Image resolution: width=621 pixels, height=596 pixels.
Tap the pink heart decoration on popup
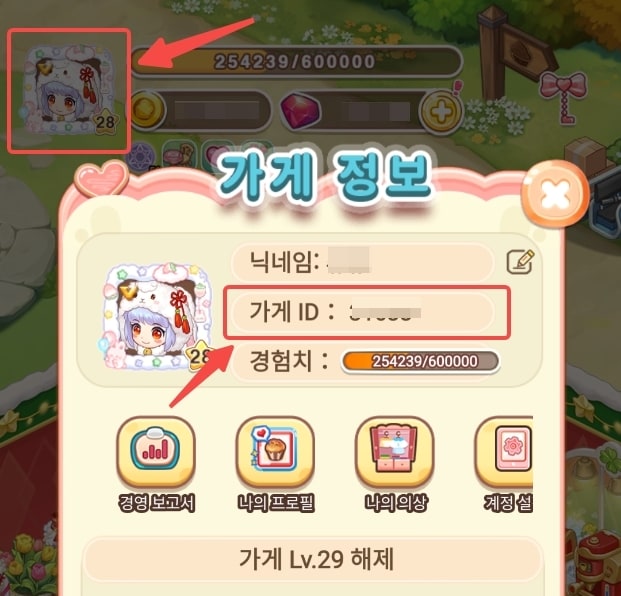pyautogui.click(x=101, y=178)
